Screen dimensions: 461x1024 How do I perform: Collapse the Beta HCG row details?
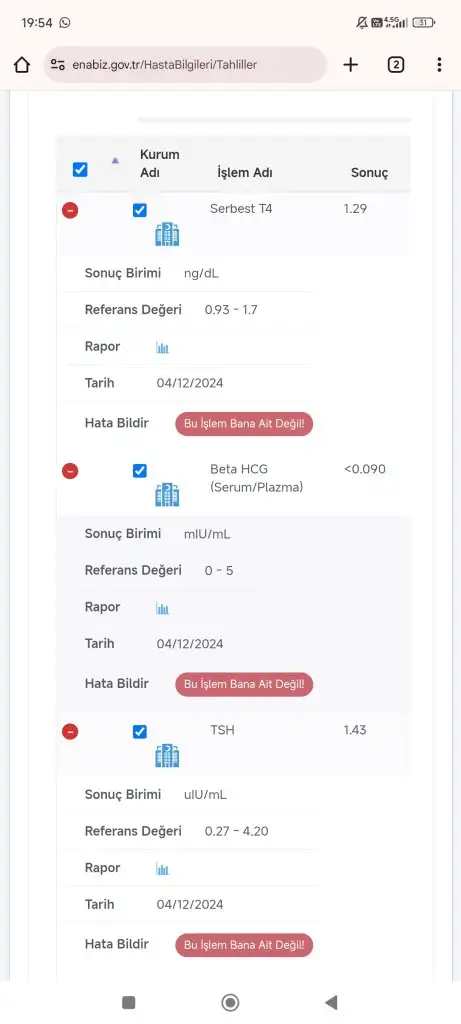(70, 471)
